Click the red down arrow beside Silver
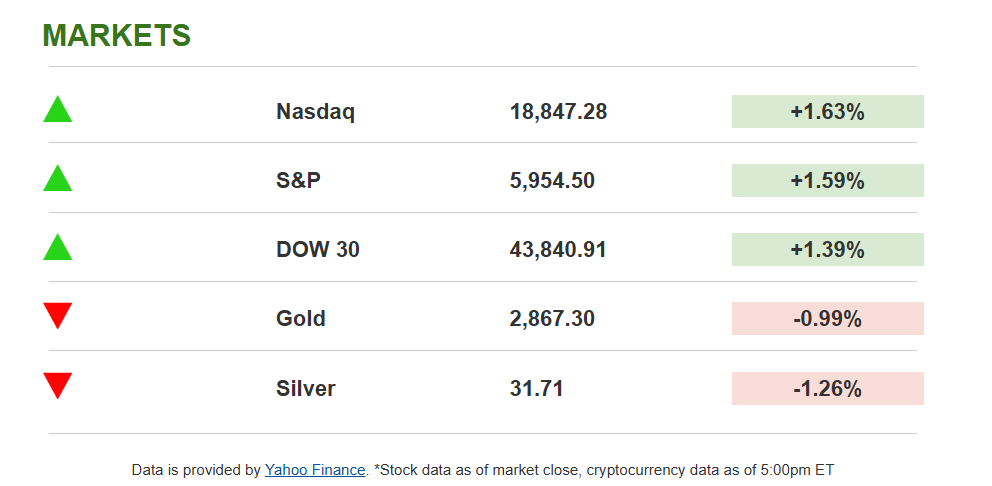992x486 pixels. [57, 385]
